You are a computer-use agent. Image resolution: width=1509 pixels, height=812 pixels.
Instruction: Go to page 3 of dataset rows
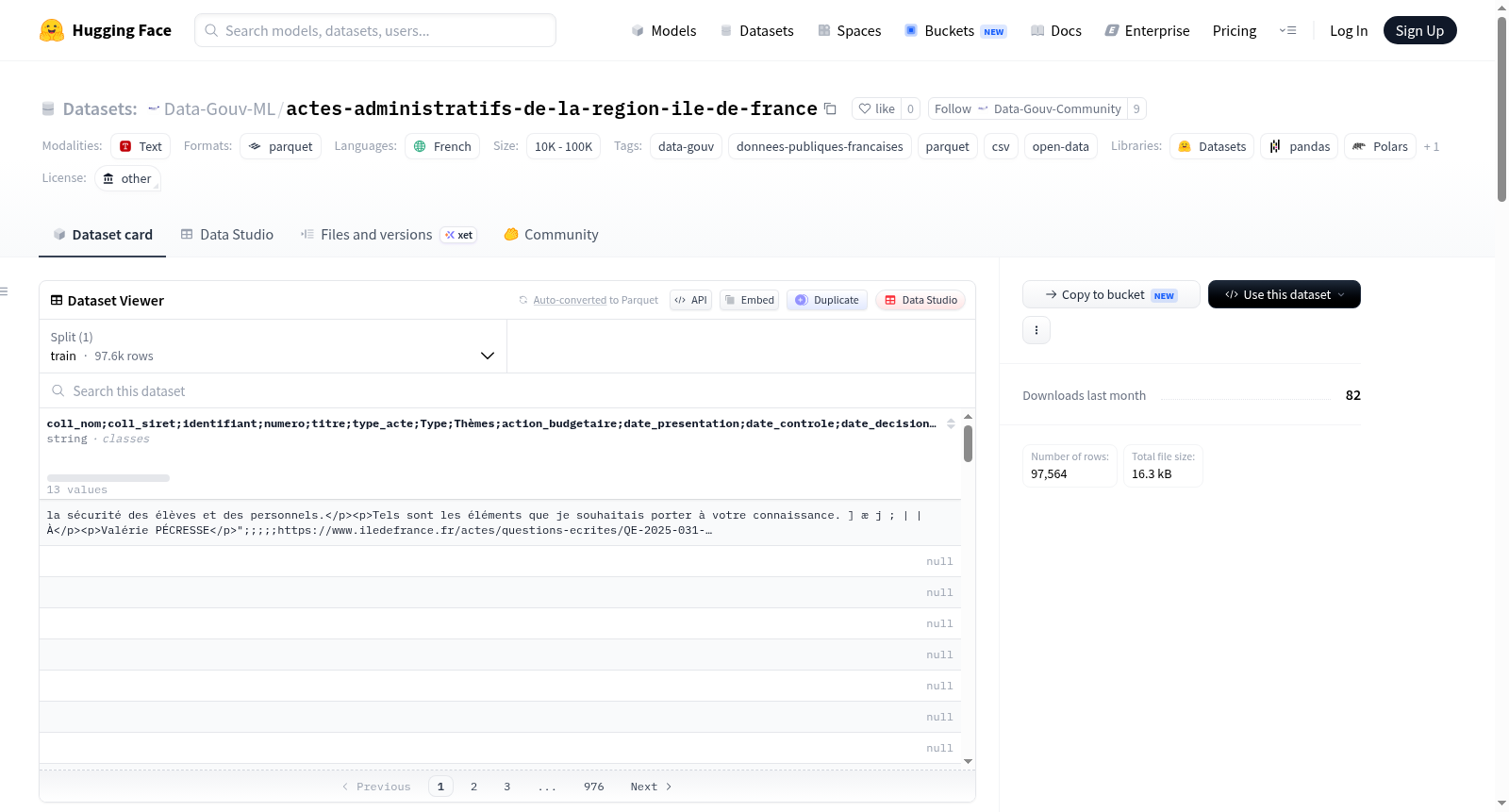click(x=506, y=787)
